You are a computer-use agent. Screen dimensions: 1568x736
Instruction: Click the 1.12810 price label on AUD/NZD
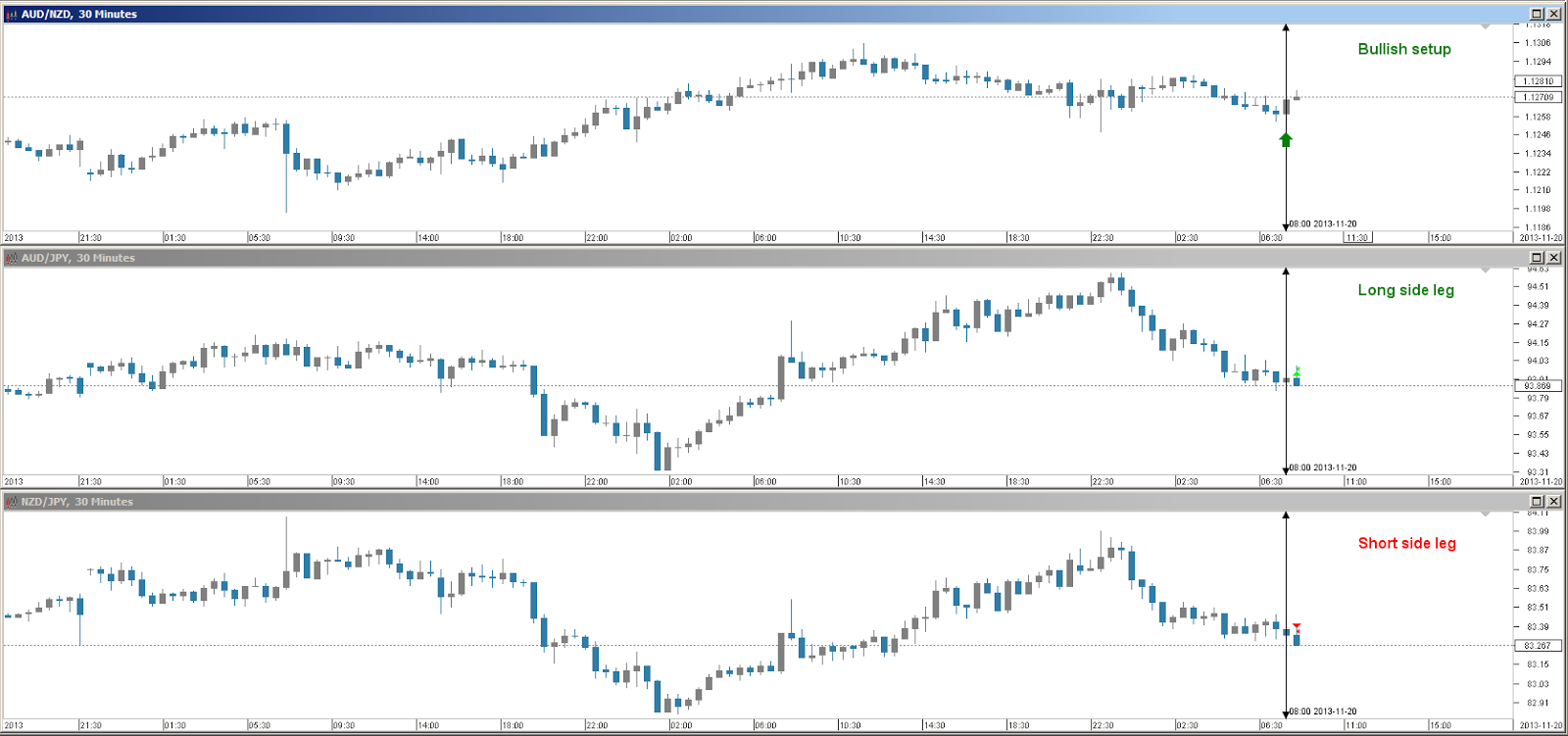pos(1538,81)
